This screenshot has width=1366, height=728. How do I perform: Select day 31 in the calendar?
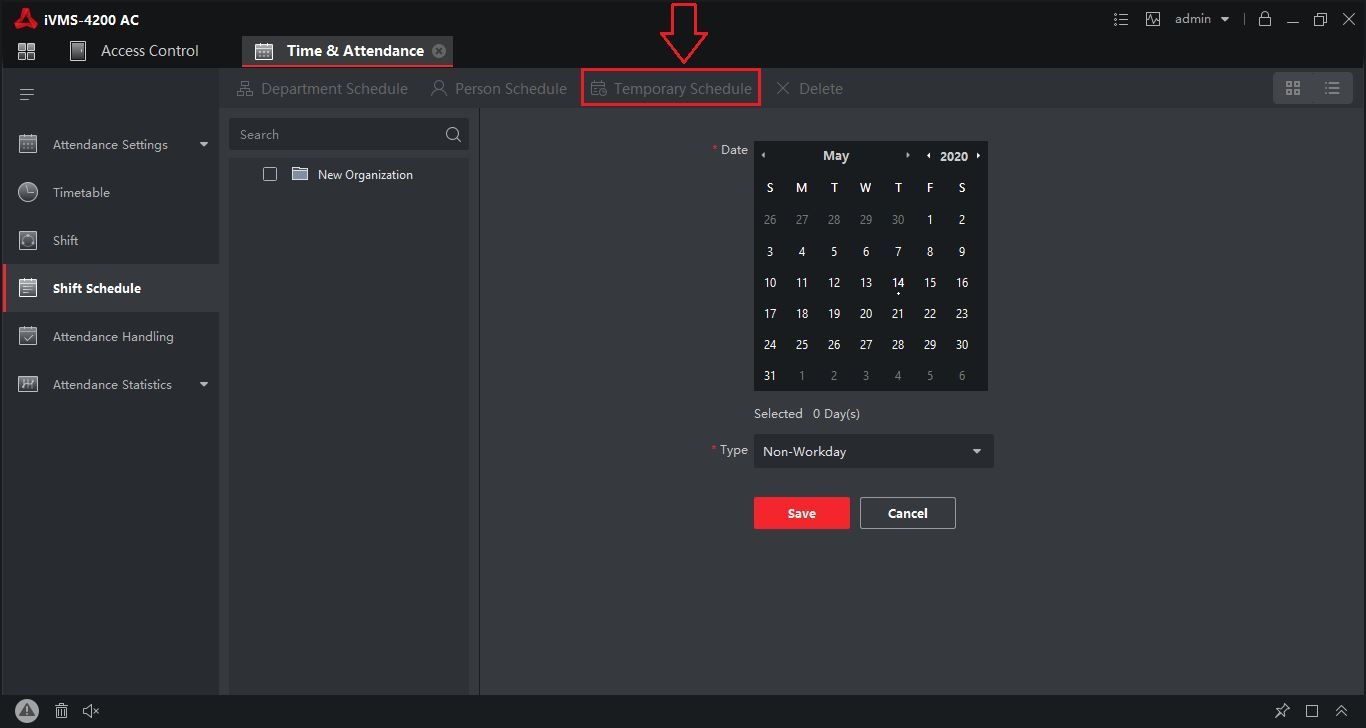tap(770, 376)
